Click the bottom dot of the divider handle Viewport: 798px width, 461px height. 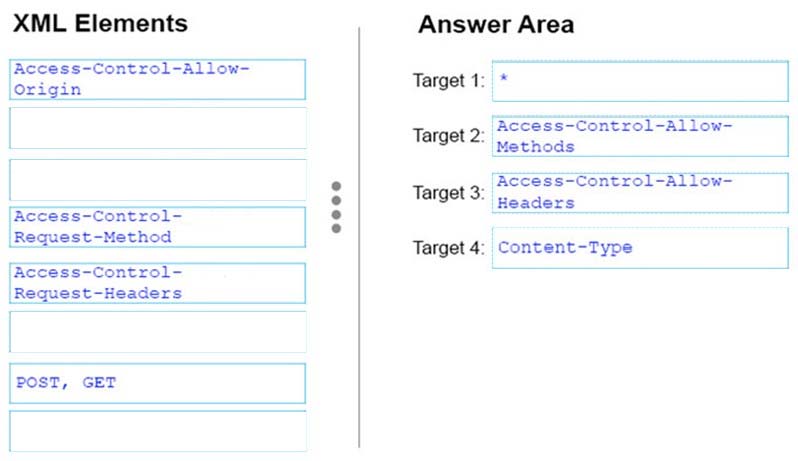[336, 228]
